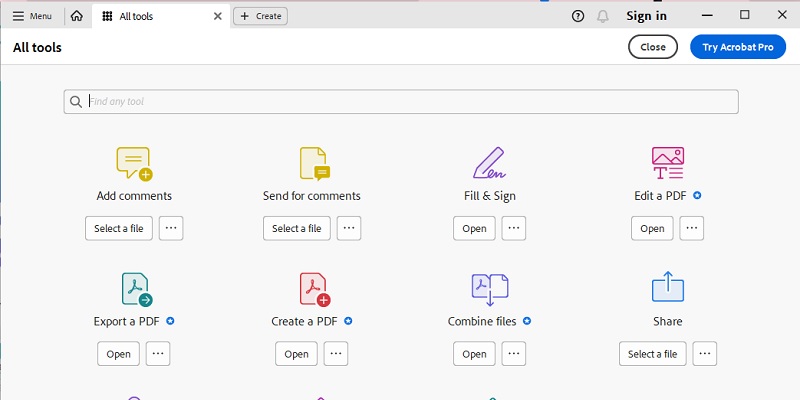This screenshot has height=400, width=800.
Task: Click the Fill & Sign pen icon
Action: pyautogui.click(x=489, y=163)
